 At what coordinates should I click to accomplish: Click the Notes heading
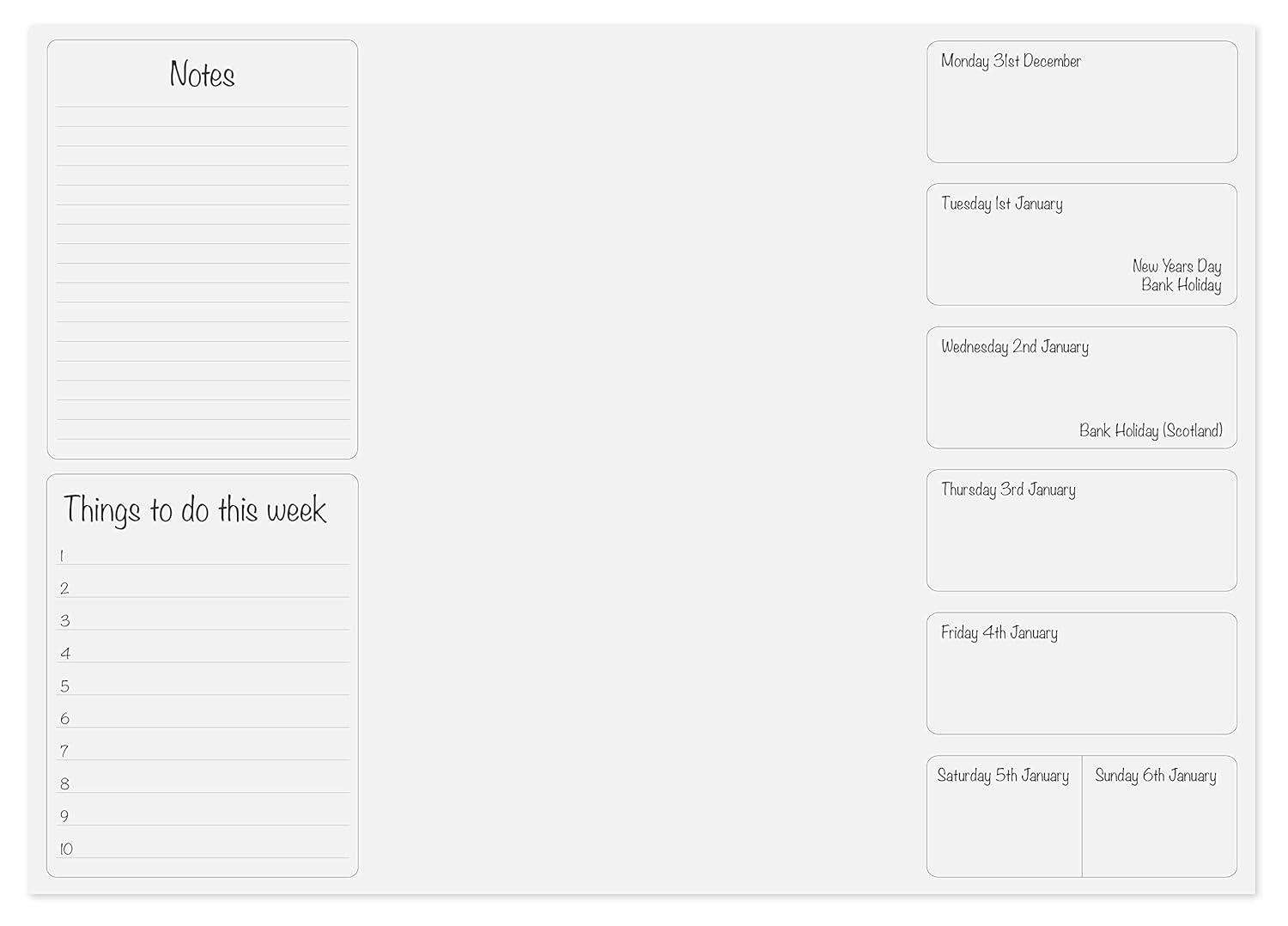[x=202, y=75]
